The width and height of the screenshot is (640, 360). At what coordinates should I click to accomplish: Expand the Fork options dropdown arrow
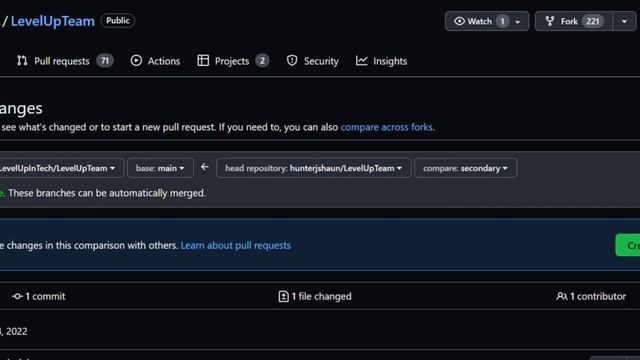pyautogui.click(x=624, y=21)
